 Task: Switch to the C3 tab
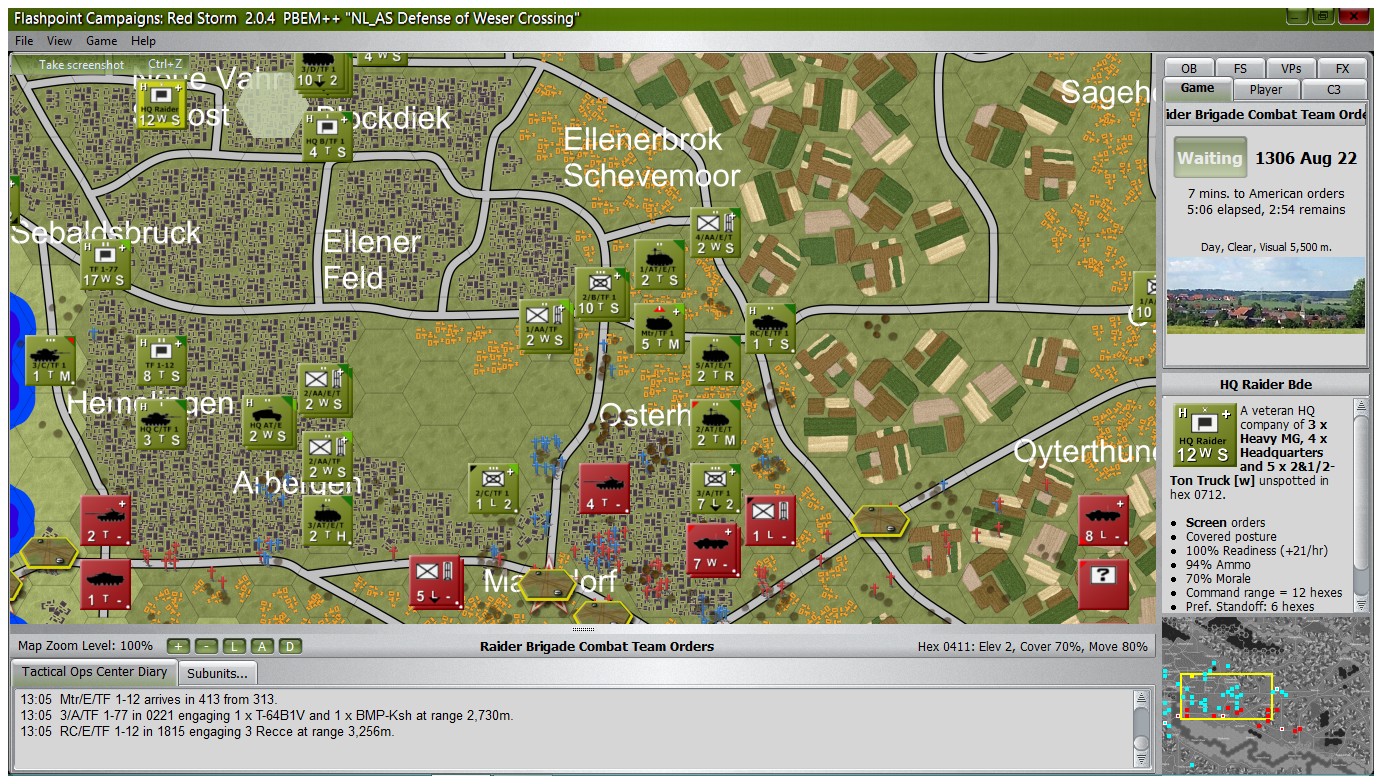pyautogui.click(x=1333, y=89)
